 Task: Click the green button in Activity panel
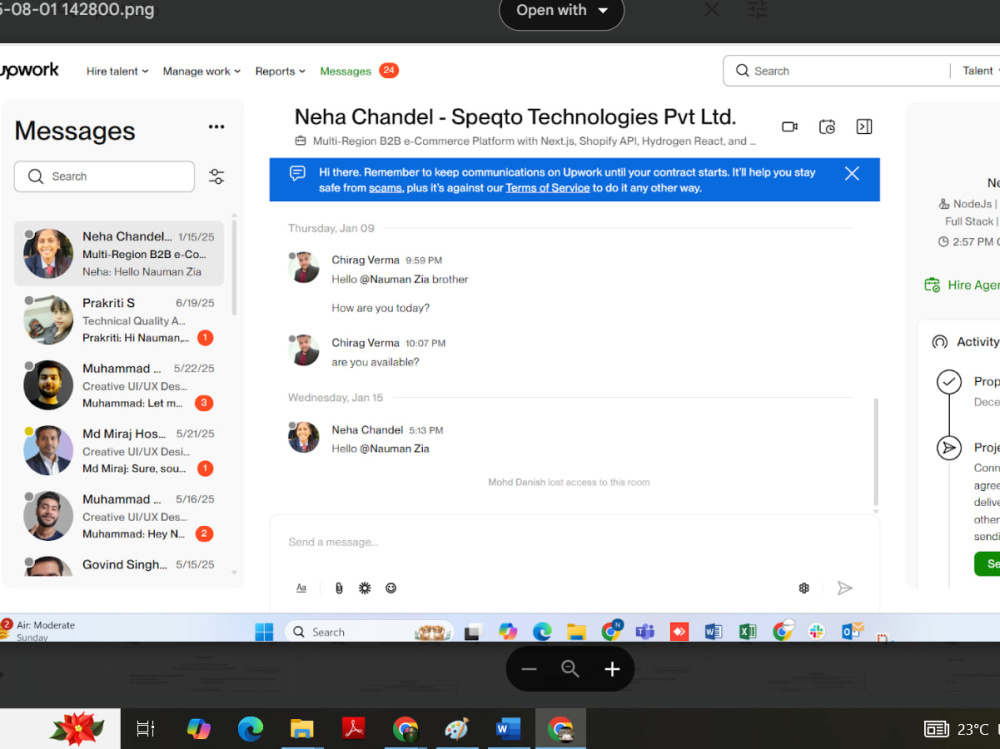tap(987, 563)
